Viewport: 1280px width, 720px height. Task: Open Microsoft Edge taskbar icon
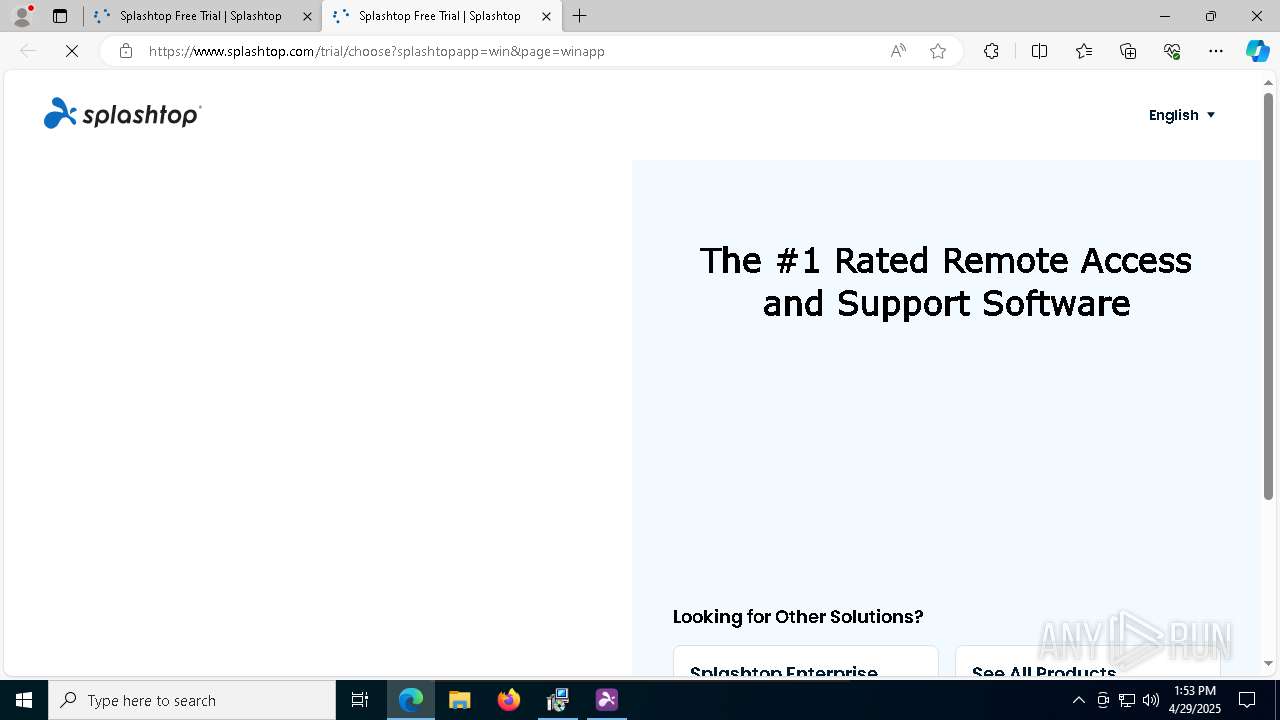tap(411, 700)
